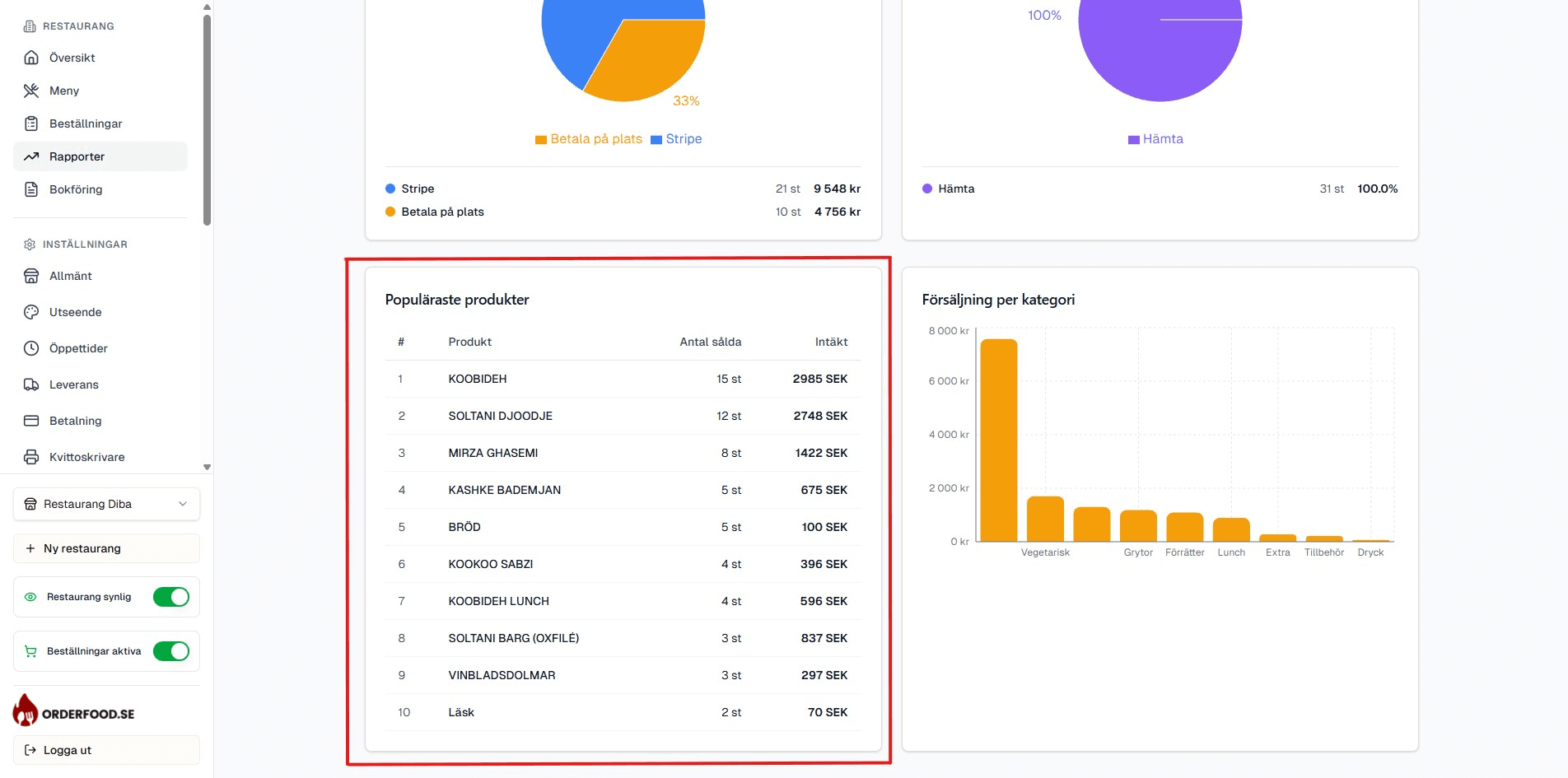1568x778 pixels.
Task: Click the Kvittoskrivare printer icon
Action: coord(30,457)
